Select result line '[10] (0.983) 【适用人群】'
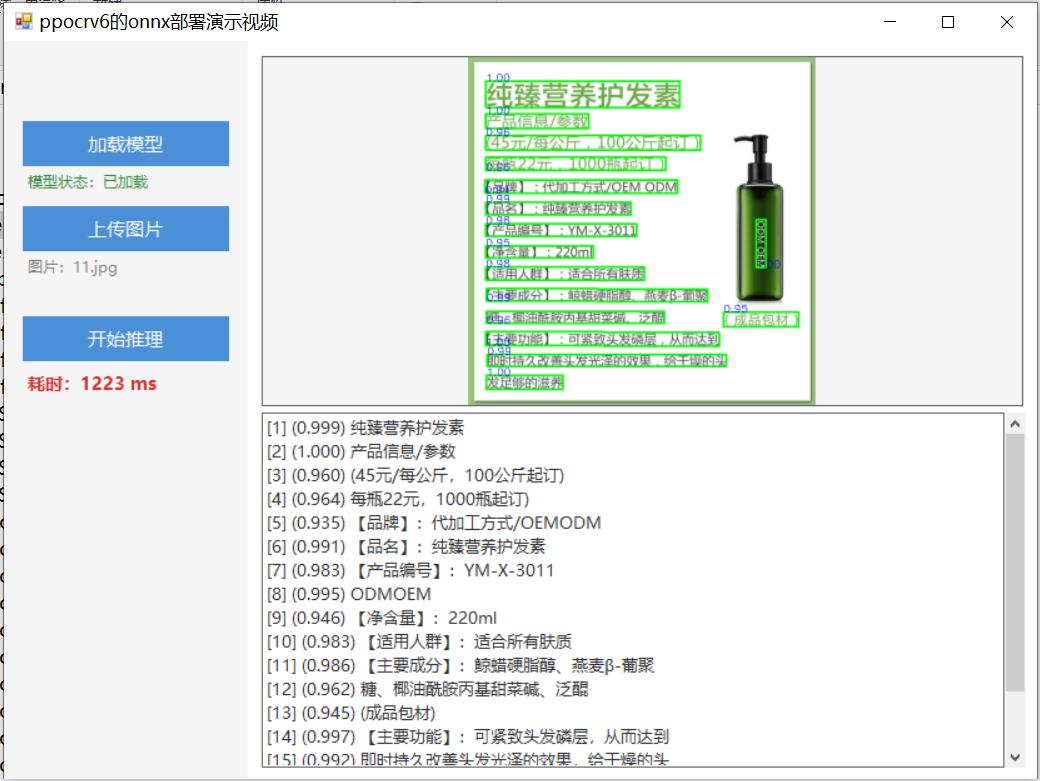This screenshot has height=781, width=1040. 419,642
